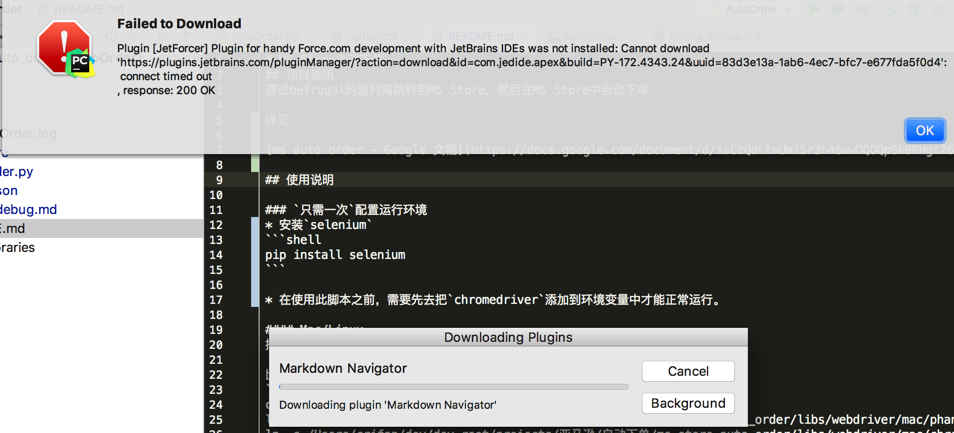The width and height of the screenshot is (954, 433).
Task: Click the '### `只需一次`配置运行环境' line
Action: click(346, 210)
